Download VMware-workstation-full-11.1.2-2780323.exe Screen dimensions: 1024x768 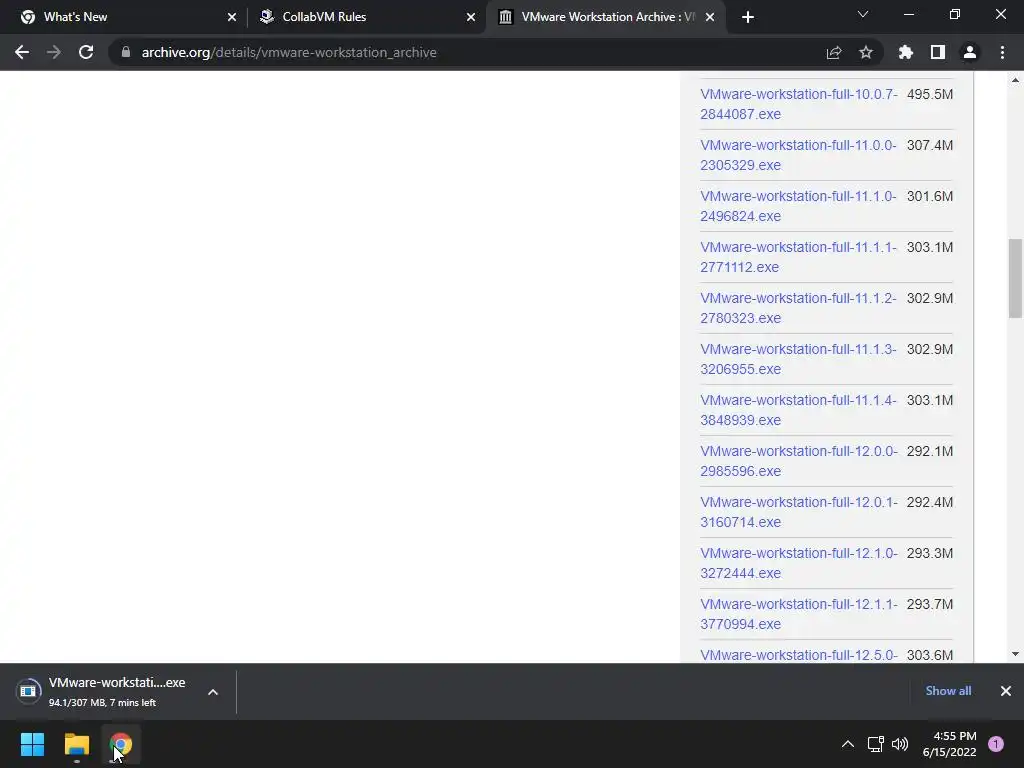click(x=798, y=308)
